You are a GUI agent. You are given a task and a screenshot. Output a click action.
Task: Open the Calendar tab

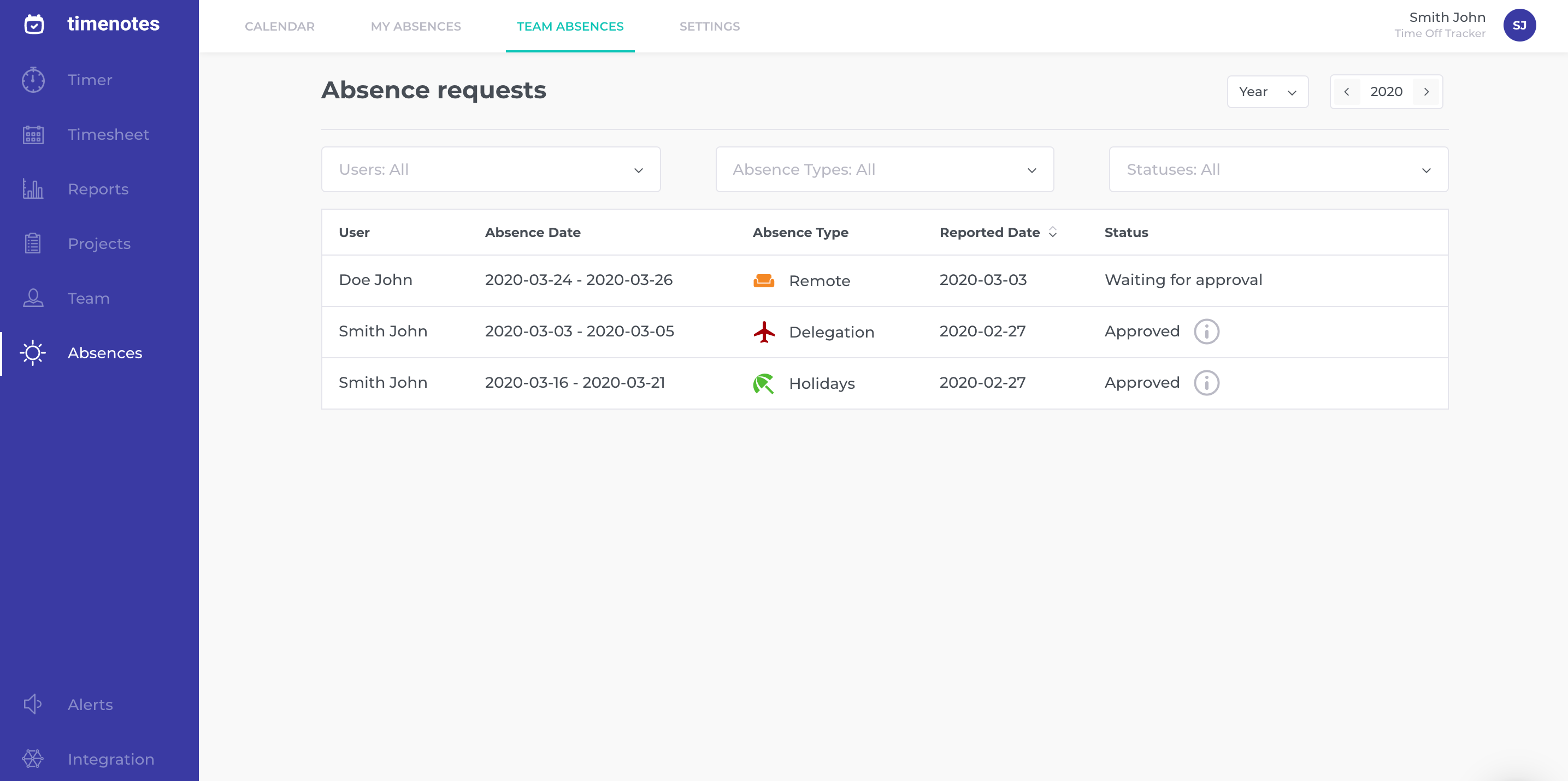click(279, 26)
